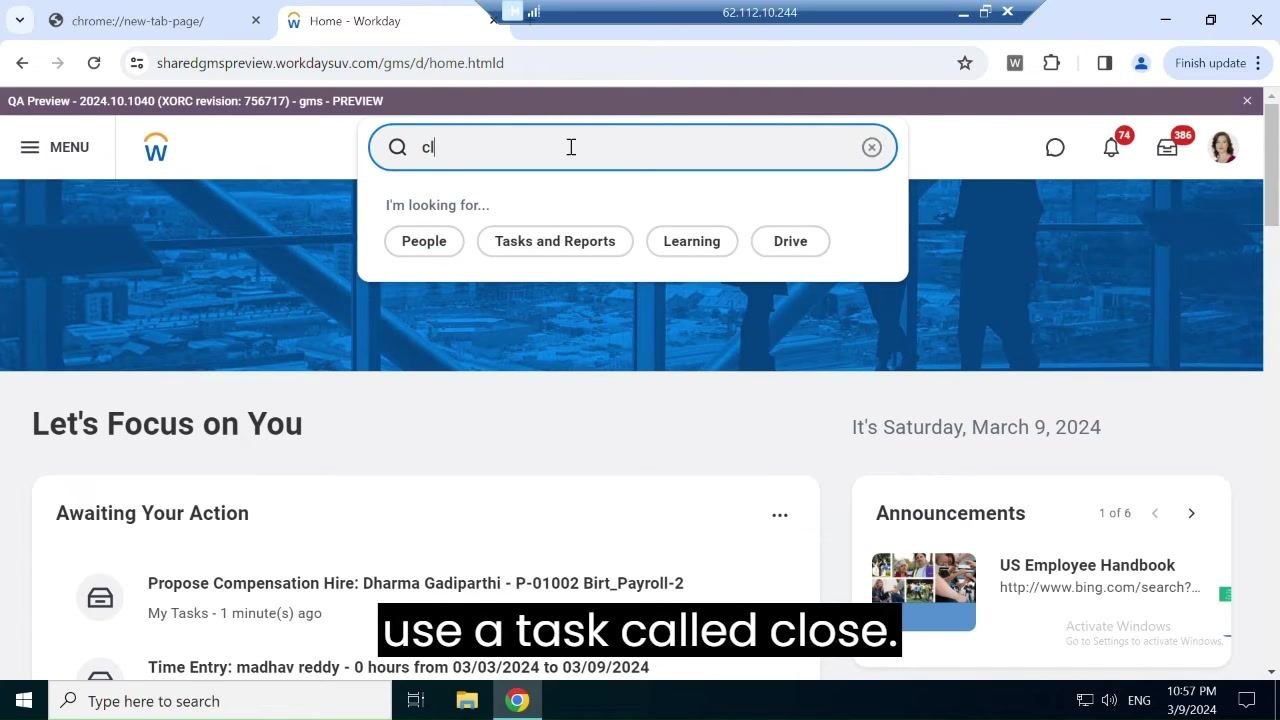Viewport: 1280px width, 720px height.
Task: Filter search by Learning
Action: click(692, 241)
